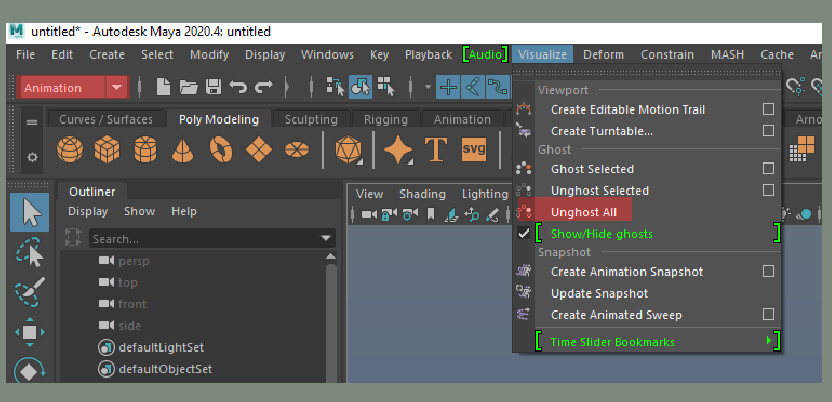Open the shelf settings gear menu
832x402 pixels.
coord(32,158)
